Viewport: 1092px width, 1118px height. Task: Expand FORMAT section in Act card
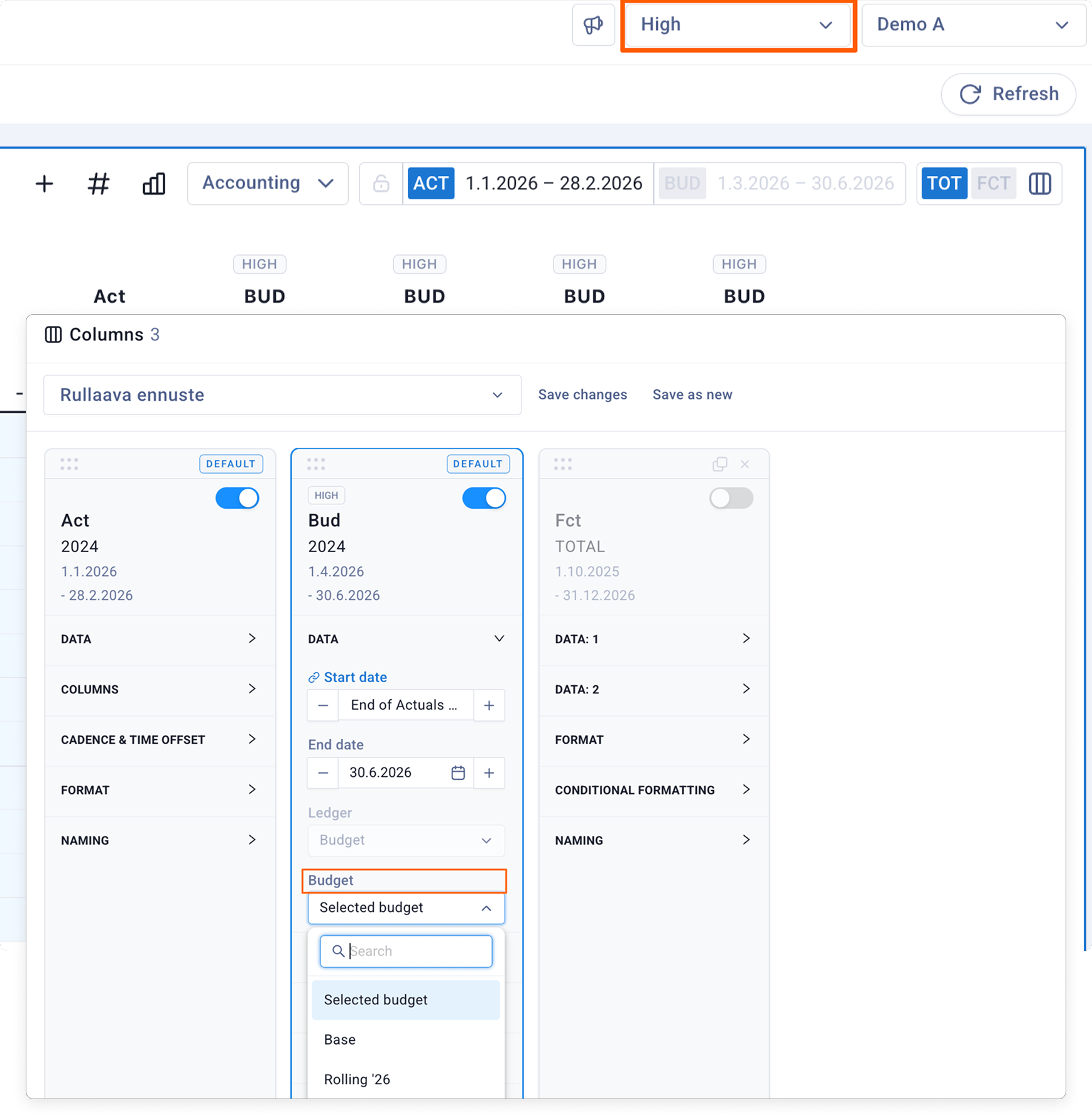tap(160, 790)
